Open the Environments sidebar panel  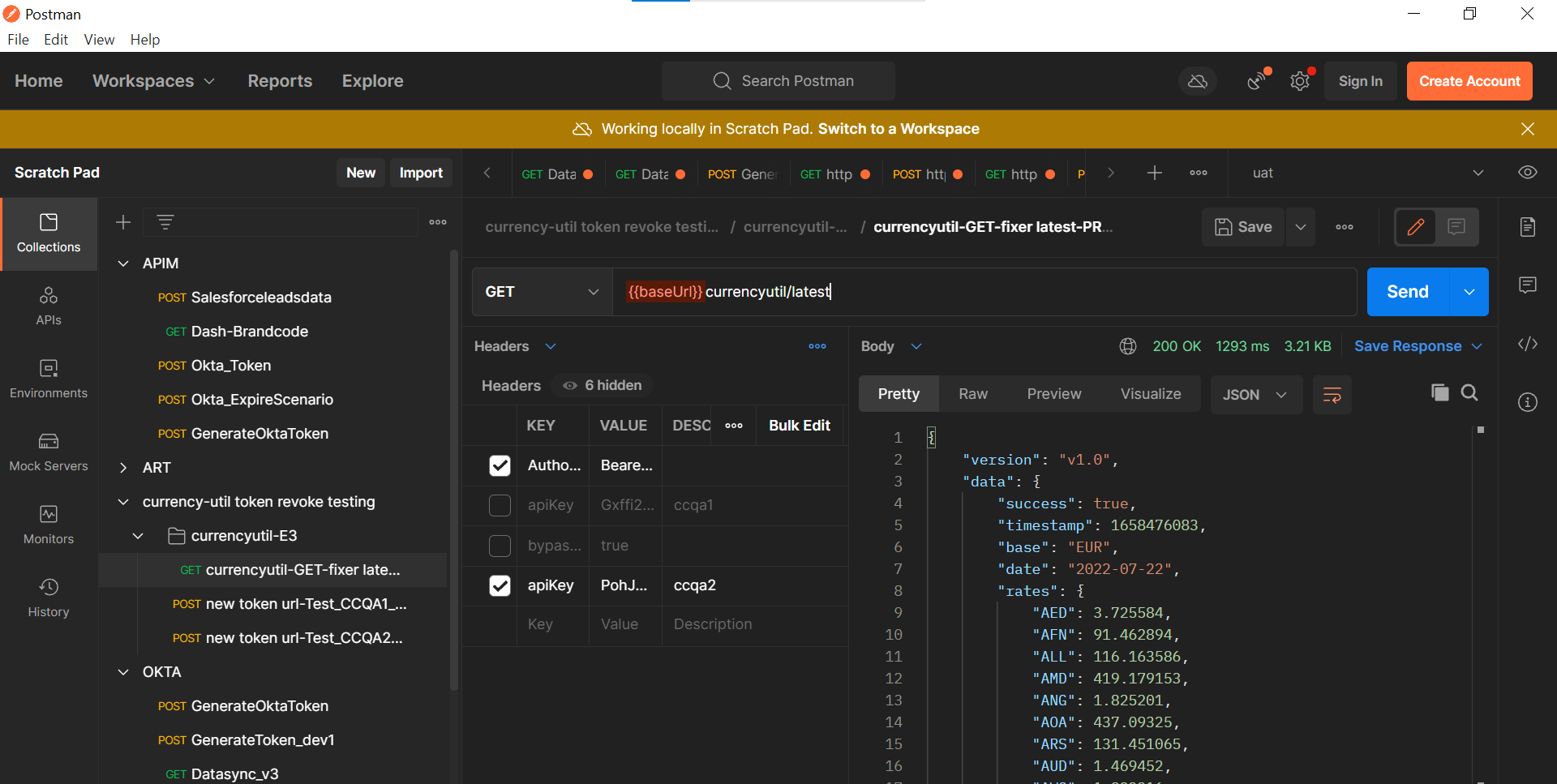tap(49, 379)
